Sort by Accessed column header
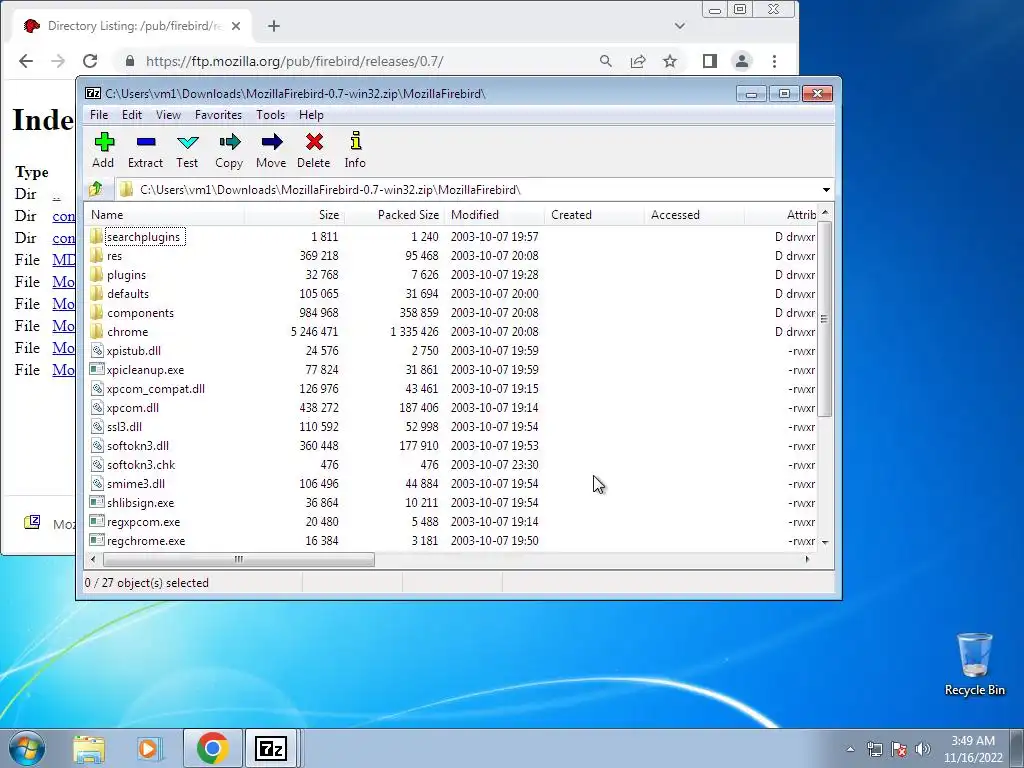Image resolution: width=1024 pixels, height=768 pixels. 694,215
